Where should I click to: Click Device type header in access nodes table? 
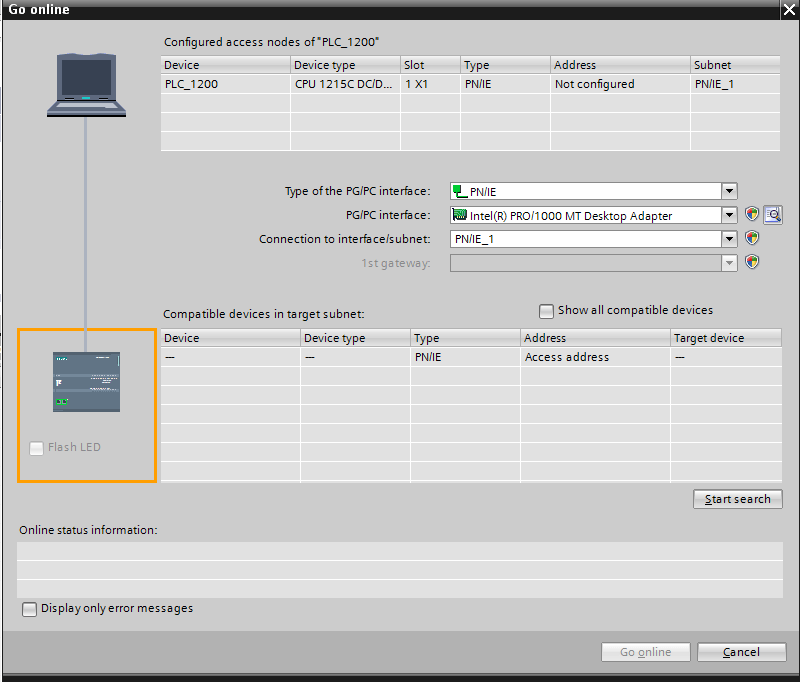pos(345,65)
